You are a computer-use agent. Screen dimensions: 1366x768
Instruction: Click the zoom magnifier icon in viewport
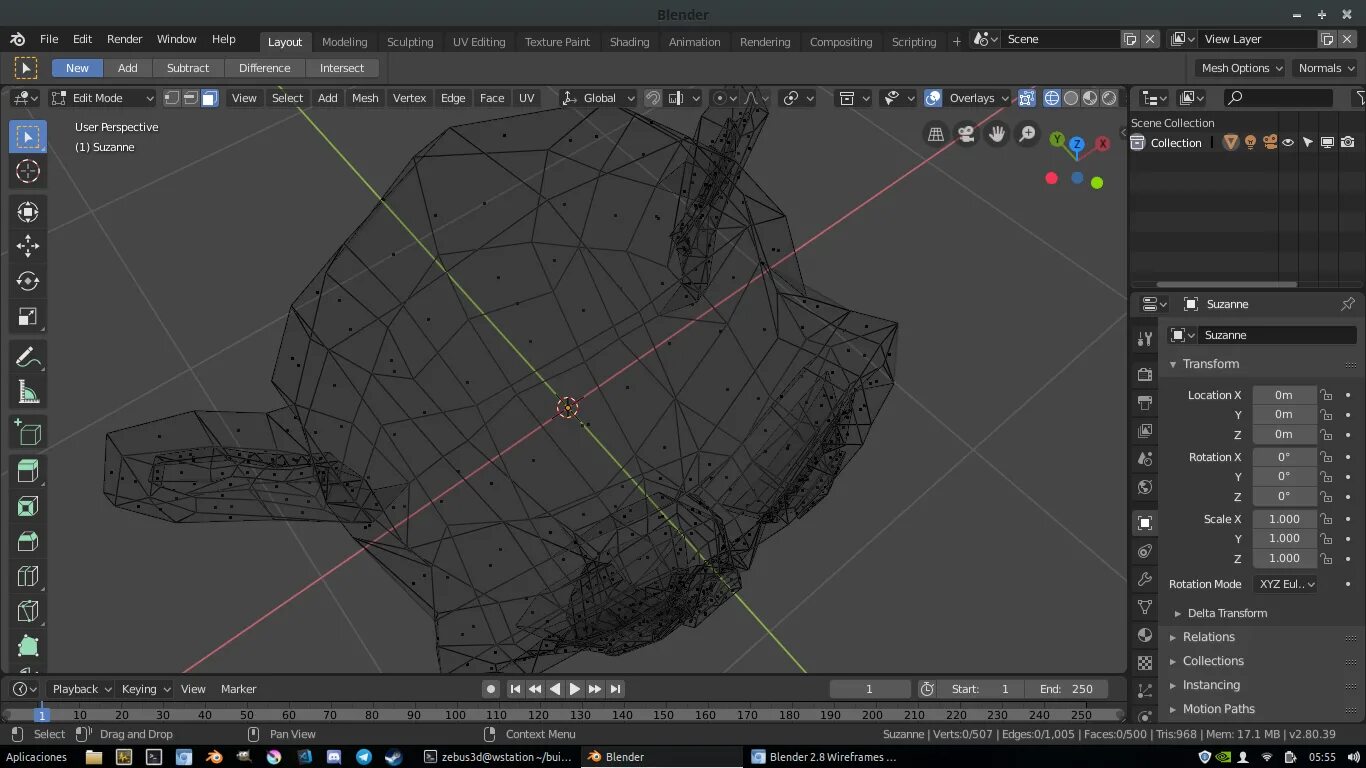[1027, 134]
